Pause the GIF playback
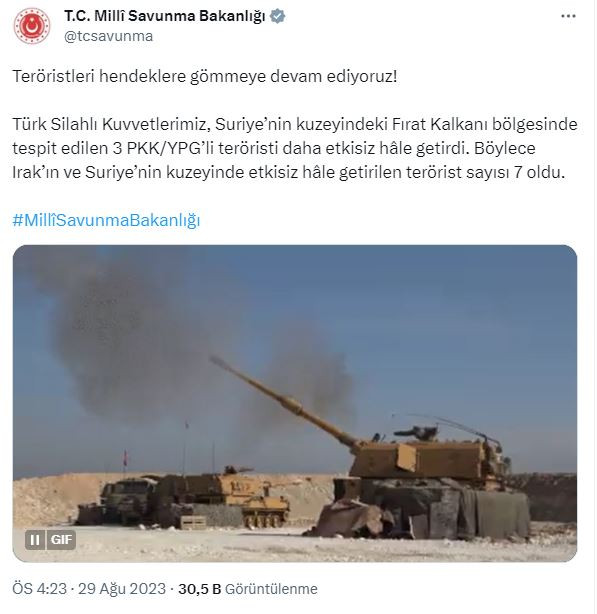Viewport: 597px width, 614px height. [x=35, y=540]
